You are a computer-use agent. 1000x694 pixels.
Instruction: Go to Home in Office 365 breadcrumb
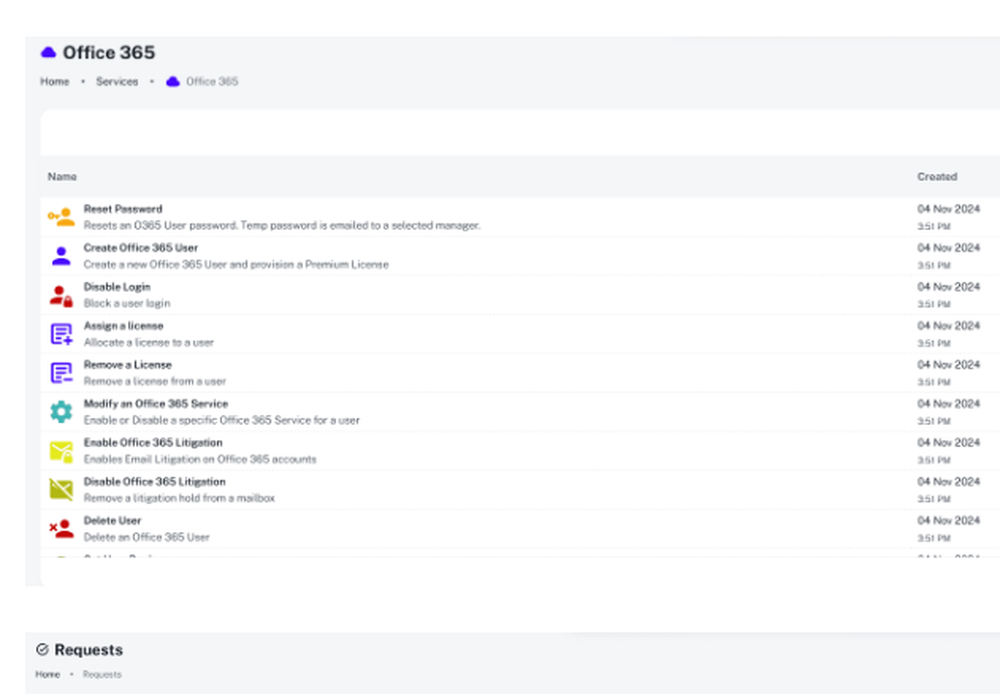coord(55,82)
